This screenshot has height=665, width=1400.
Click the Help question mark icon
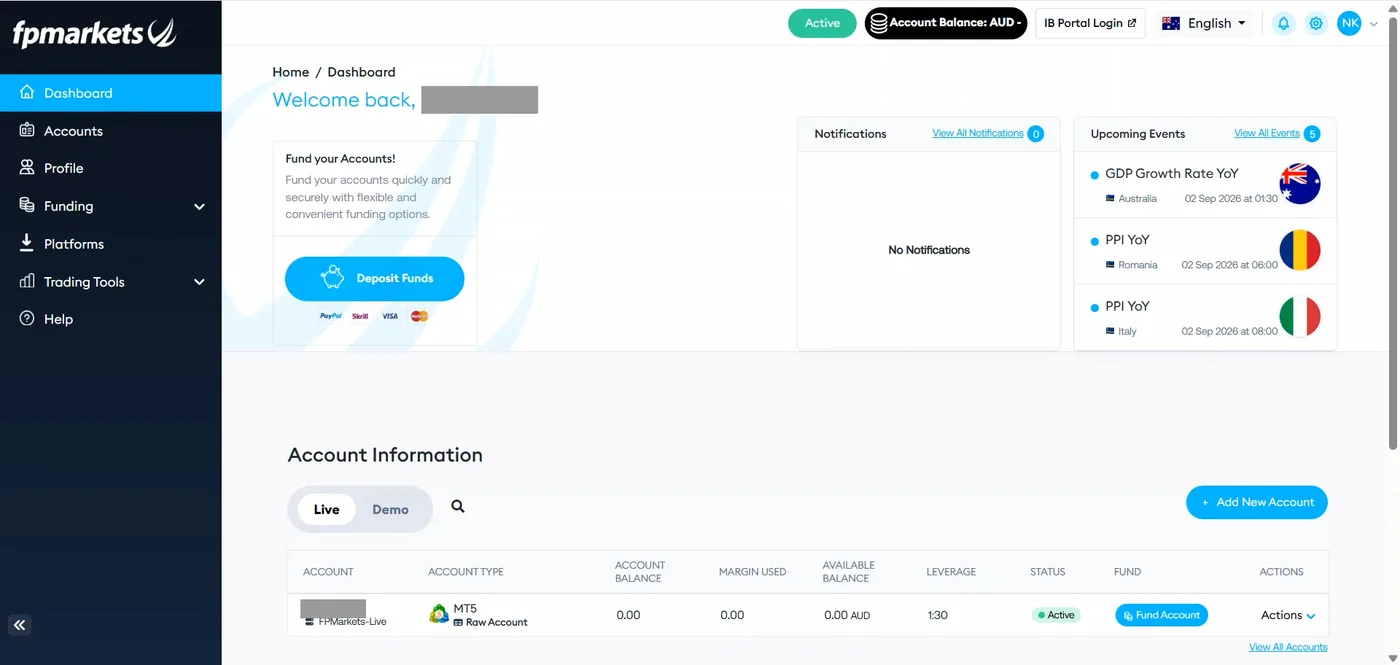[x=27, y=319]
